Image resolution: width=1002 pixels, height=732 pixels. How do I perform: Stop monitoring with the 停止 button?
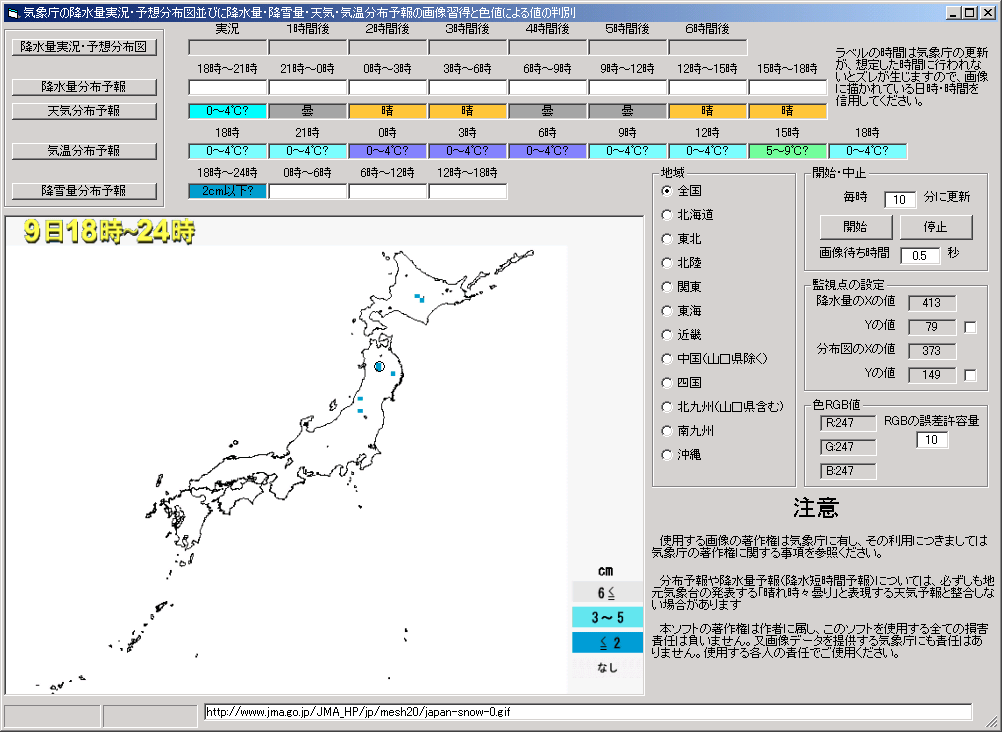pyautogui.click(x=936, y=226)
